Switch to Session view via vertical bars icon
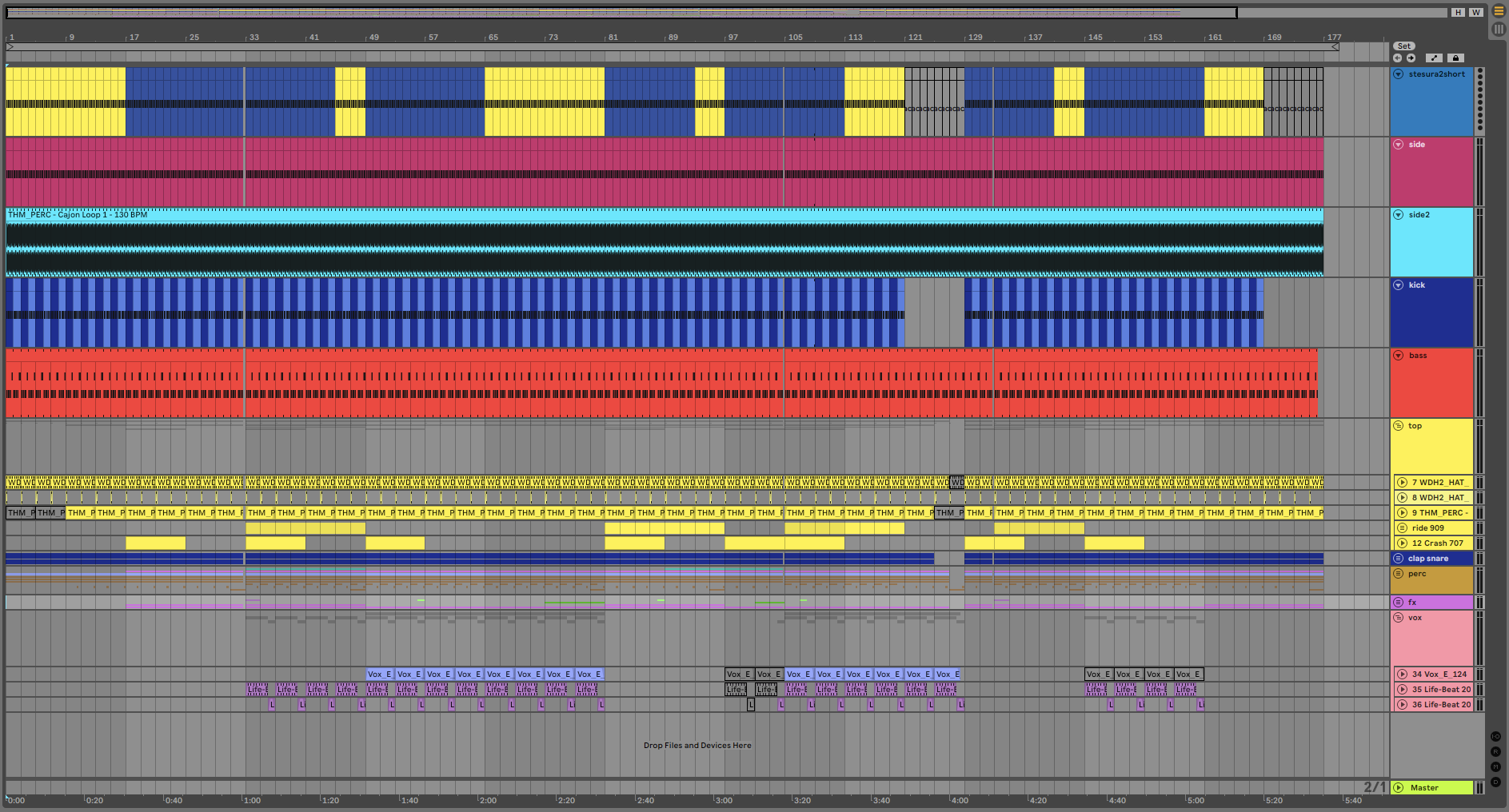The height and width of the screenshot is (812, 1509). 1499,29
